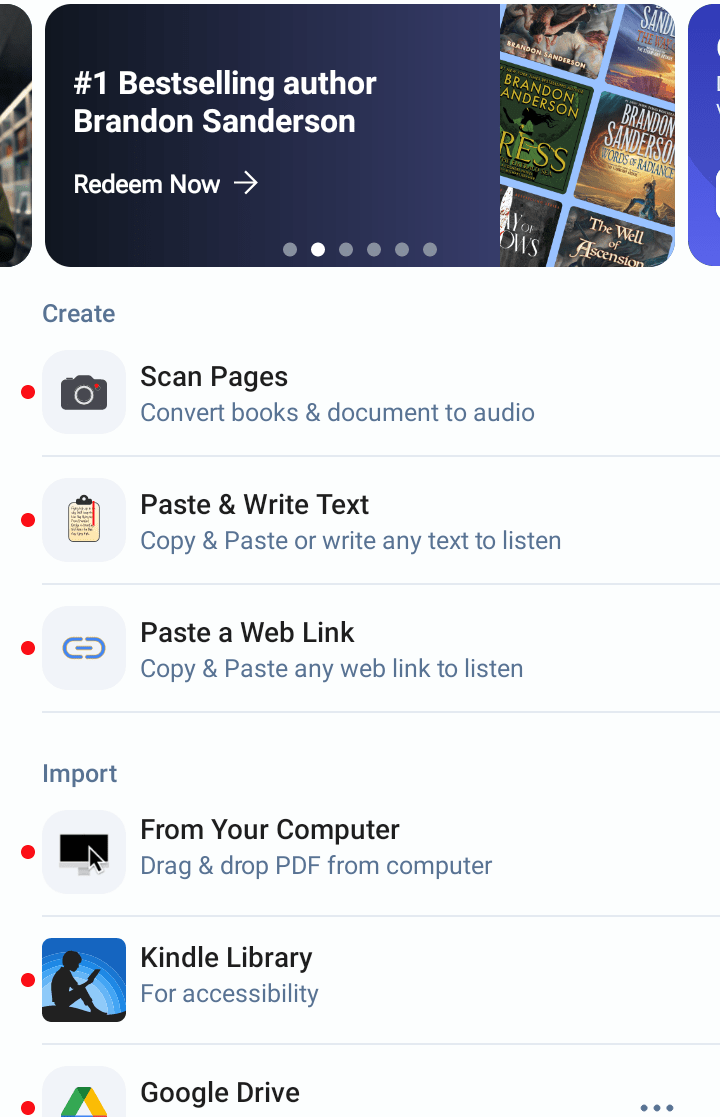Click the active second carousel dot
Viewport: 720px width, 1117px height.
(x=318, y=249)
